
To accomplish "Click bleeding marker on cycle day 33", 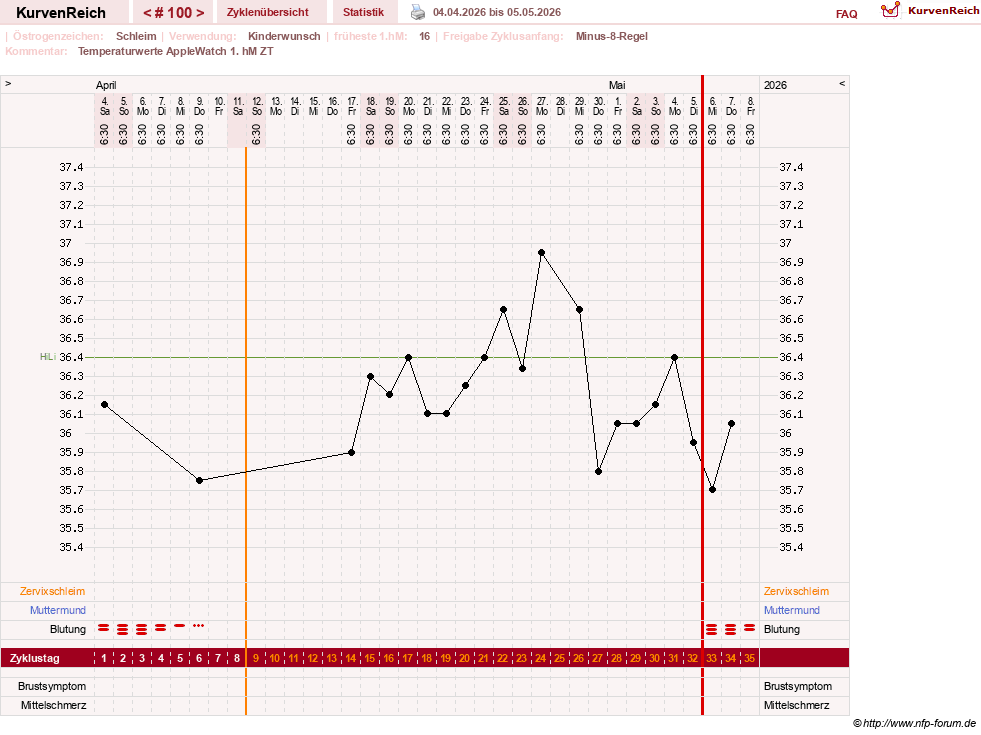I will (711, 629).
